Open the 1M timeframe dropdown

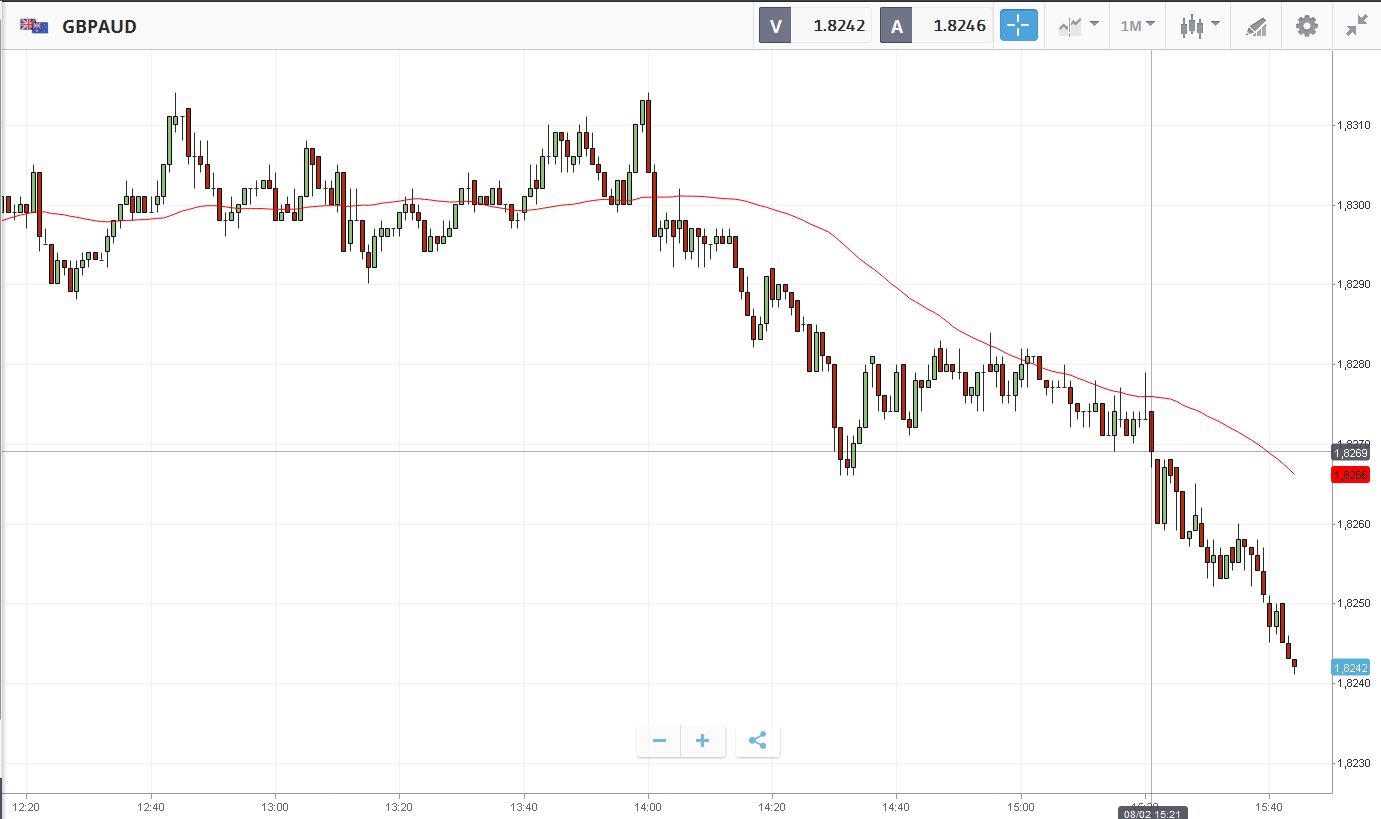(x=1137, y=26)
